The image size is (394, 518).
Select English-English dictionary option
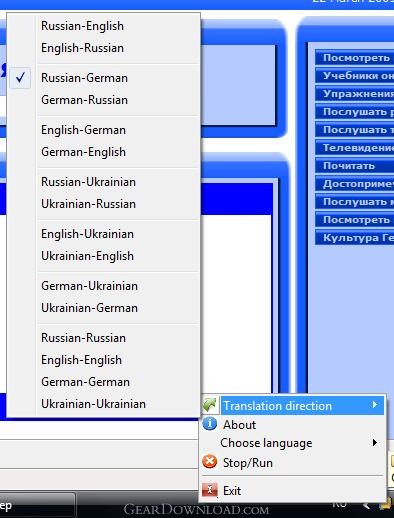[x=103, y=360]
